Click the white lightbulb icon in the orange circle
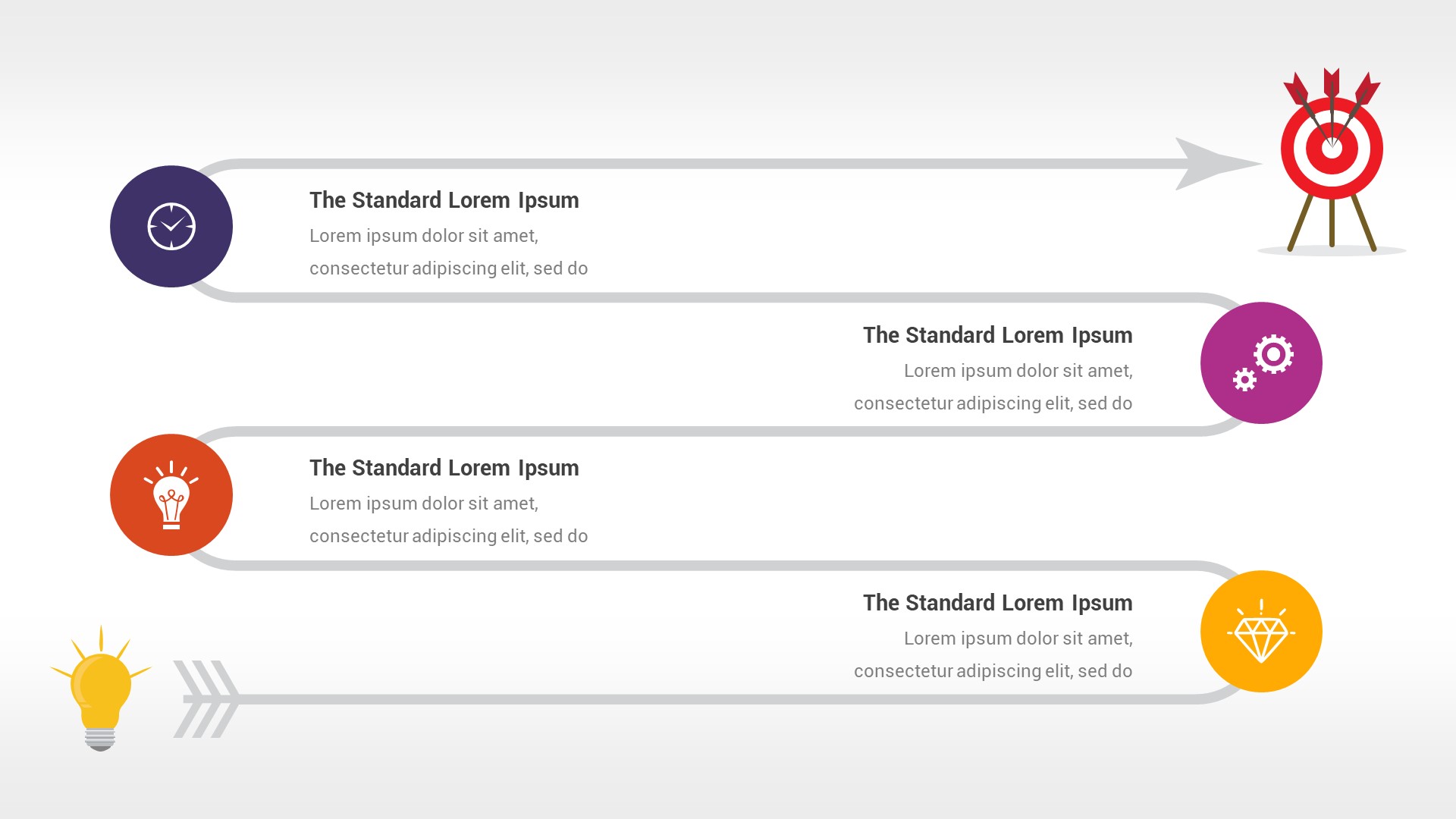 click(171, 495)
